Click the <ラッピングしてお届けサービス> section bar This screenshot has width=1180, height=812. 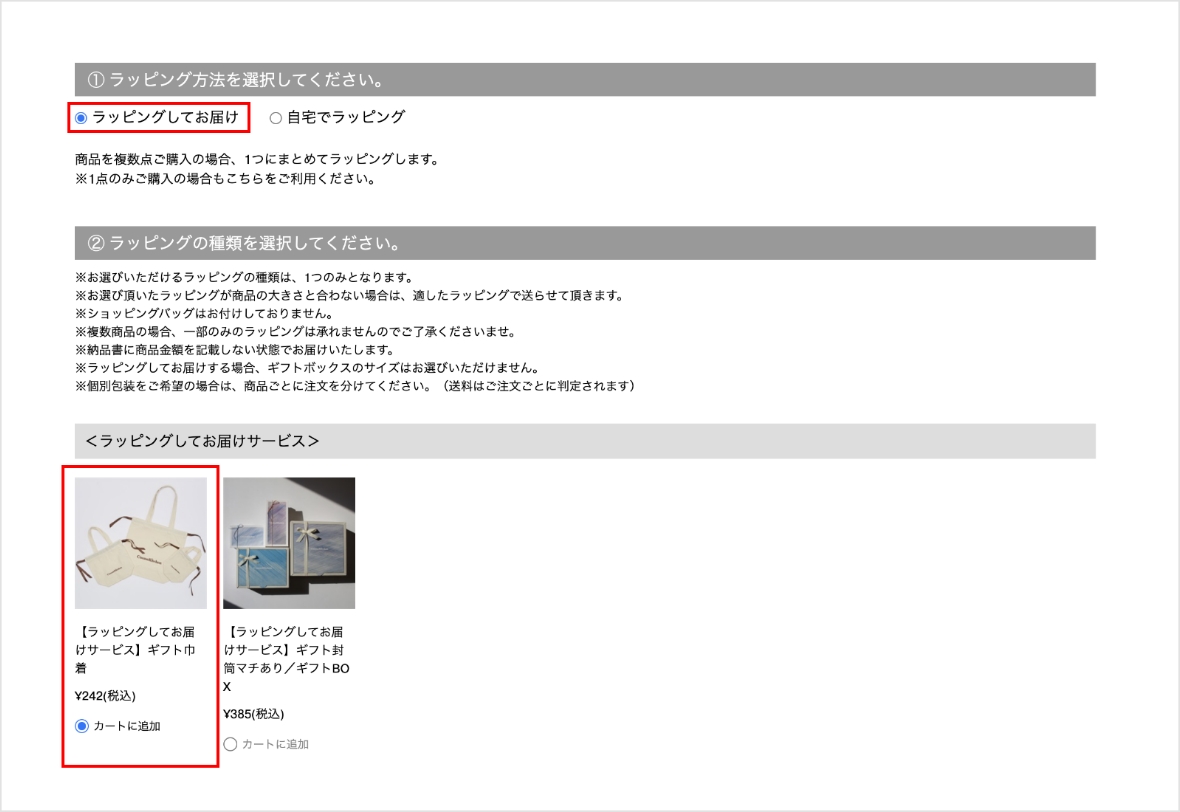click(585, 441)
